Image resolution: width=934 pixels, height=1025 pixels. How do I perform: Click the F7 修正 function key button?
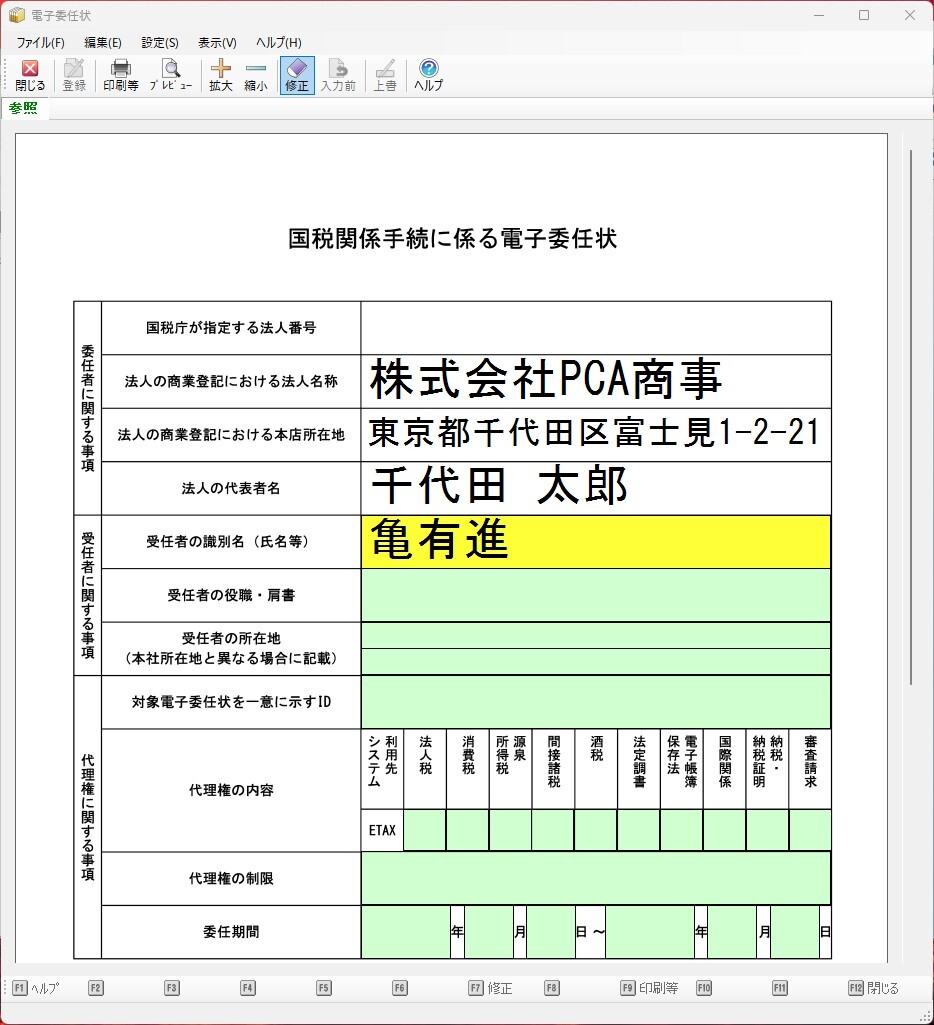491,988
